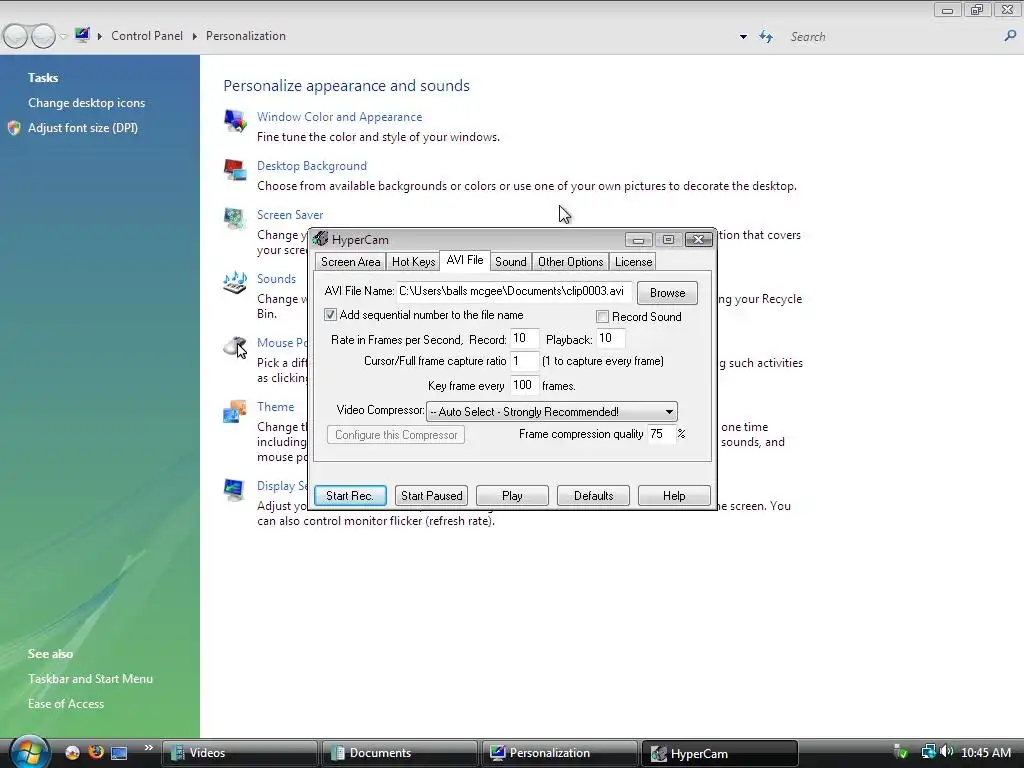
Task: Click the Desktop Background icon
Action: (235, 170)
